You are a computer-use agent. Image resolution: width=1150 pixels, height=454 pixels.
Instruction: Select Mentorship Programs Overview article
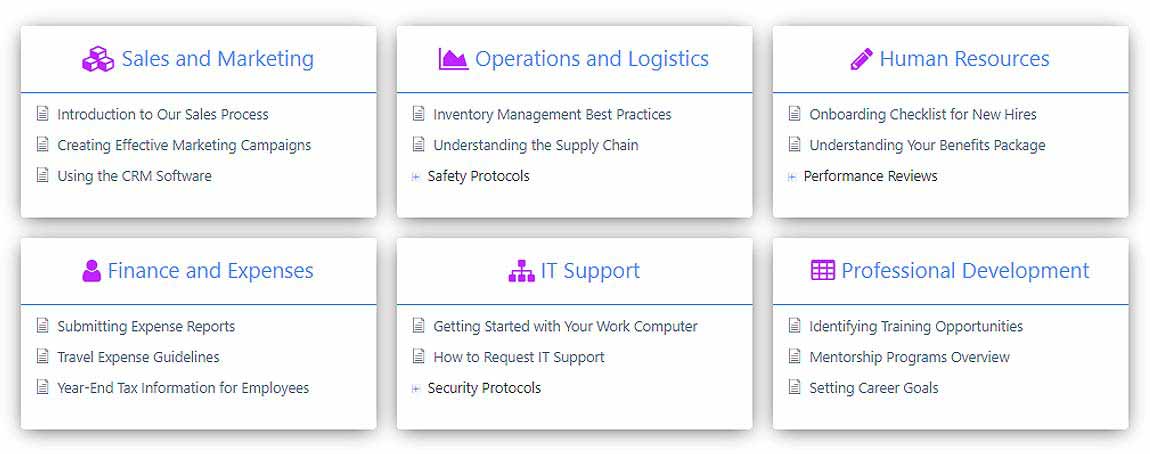(910, 357)
